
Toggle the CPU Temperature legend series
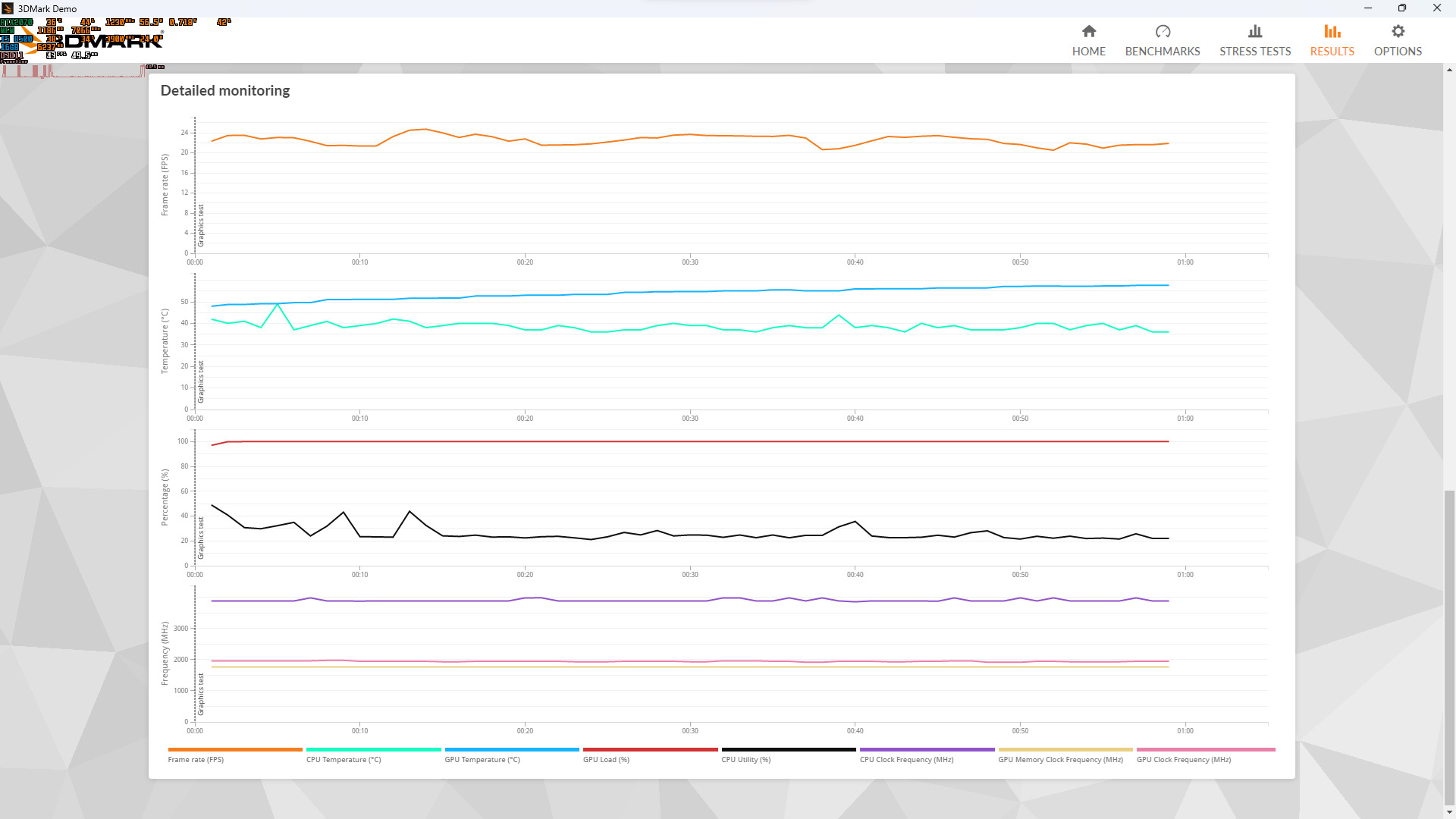pos(344,759)
